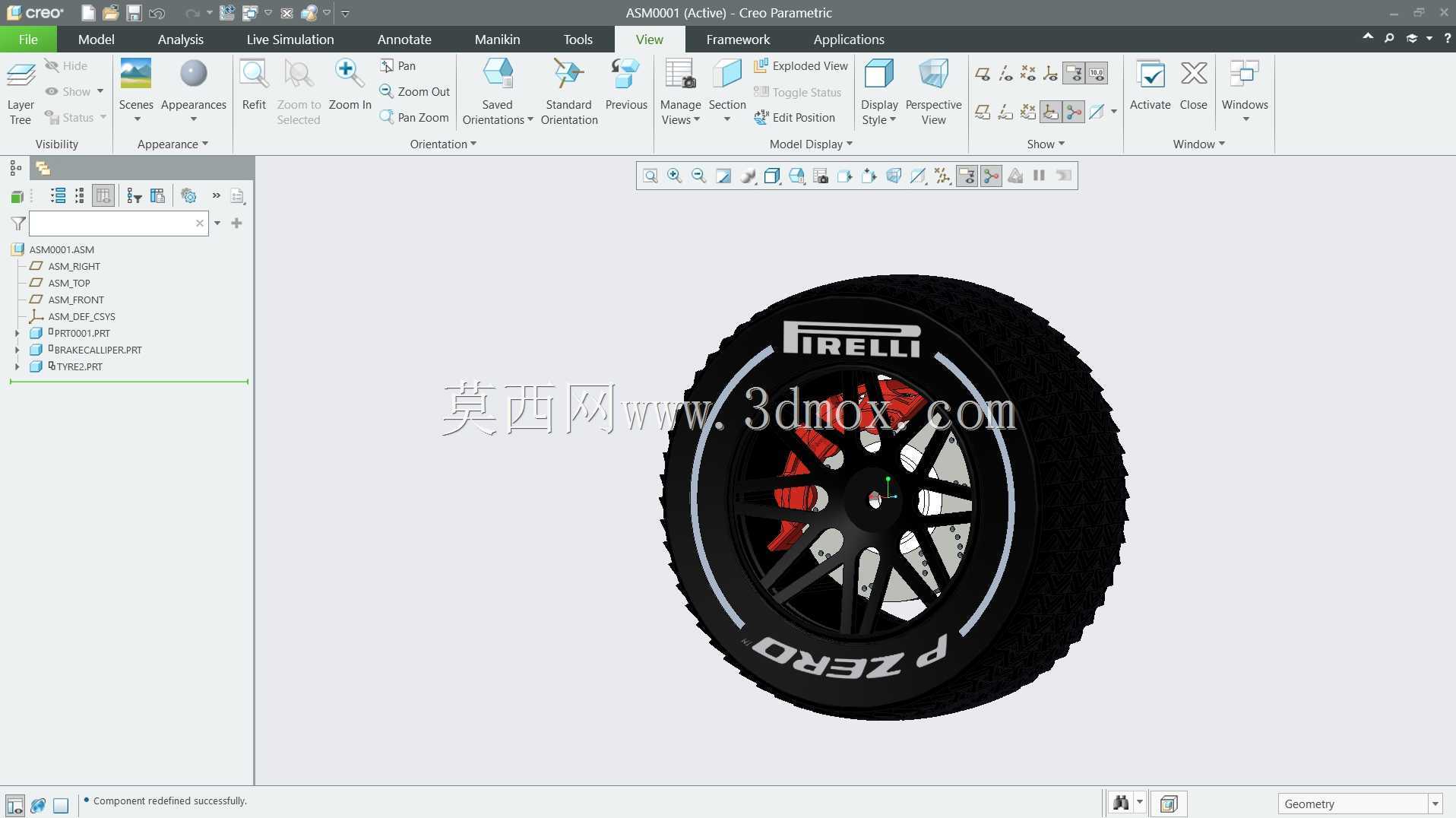Open a file using the folder icon
1456x818 pixels.
point(111,13)
